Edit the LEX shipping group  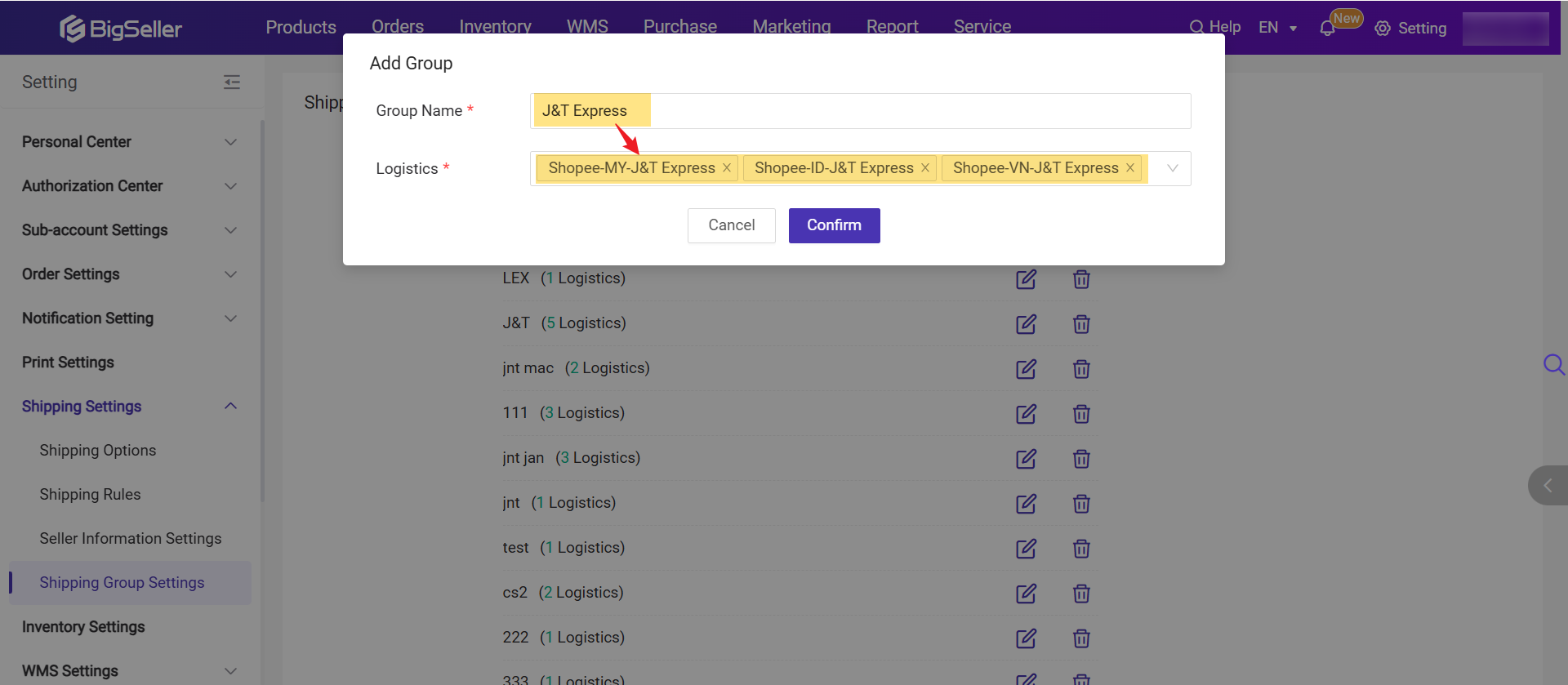(x=1026, y=279)
